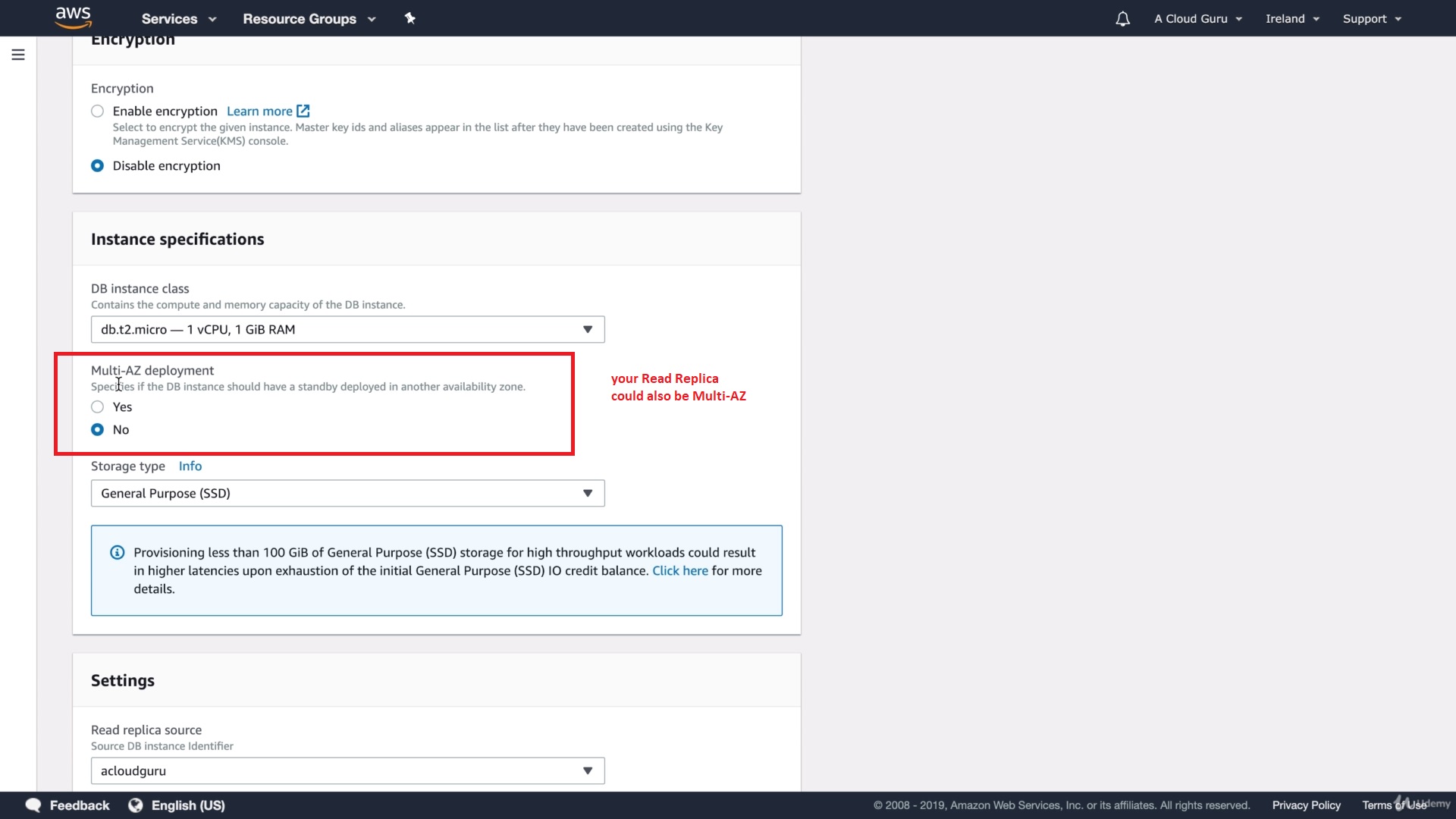The width and height of the screenshot is (1456, 819).
Task: Open the Storage type dropdown
Action: pyautogui.click(x=347, y=493)
